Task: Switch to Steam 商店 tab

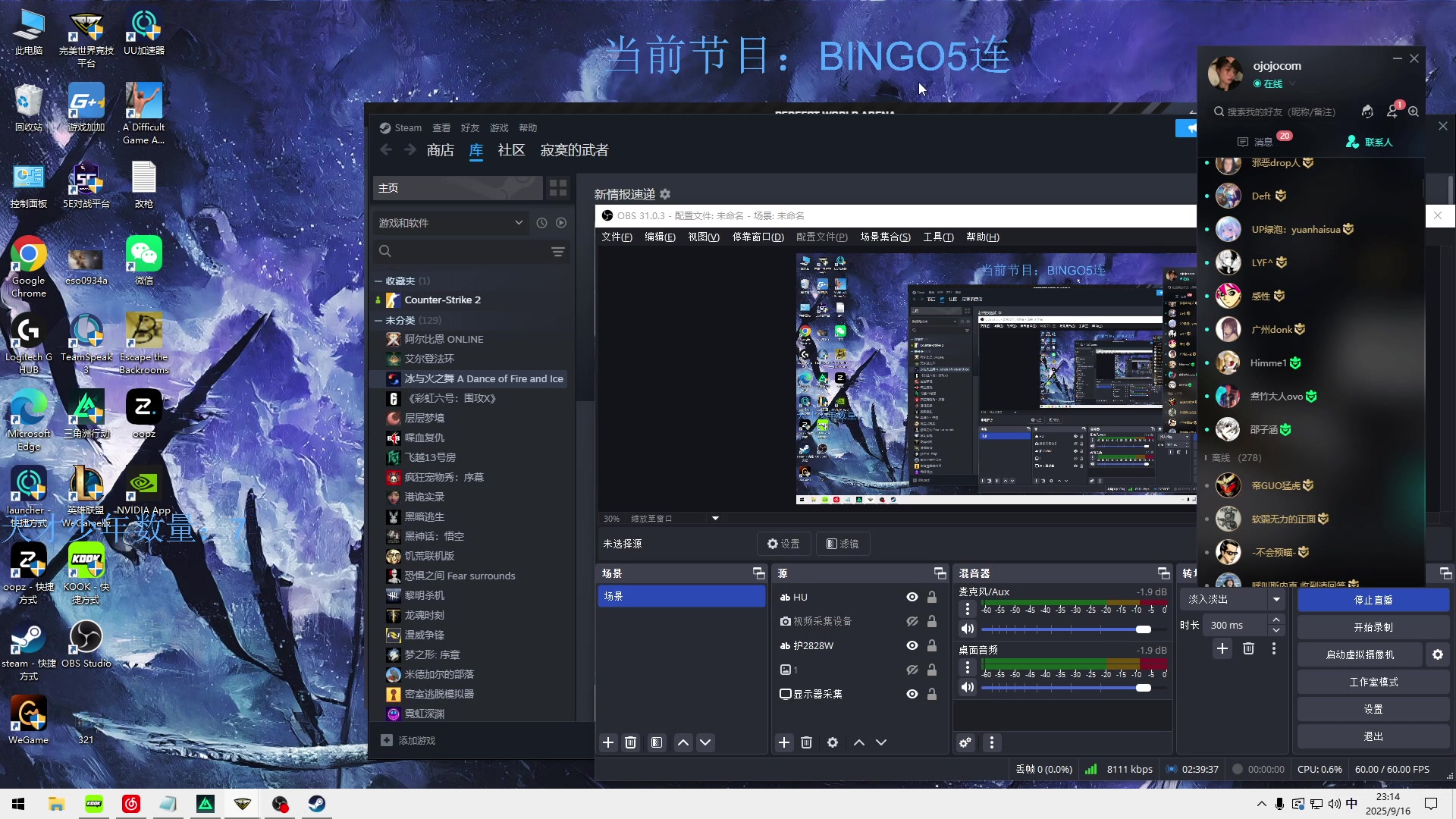Action: pyautogui.click(x=440, y=150)
